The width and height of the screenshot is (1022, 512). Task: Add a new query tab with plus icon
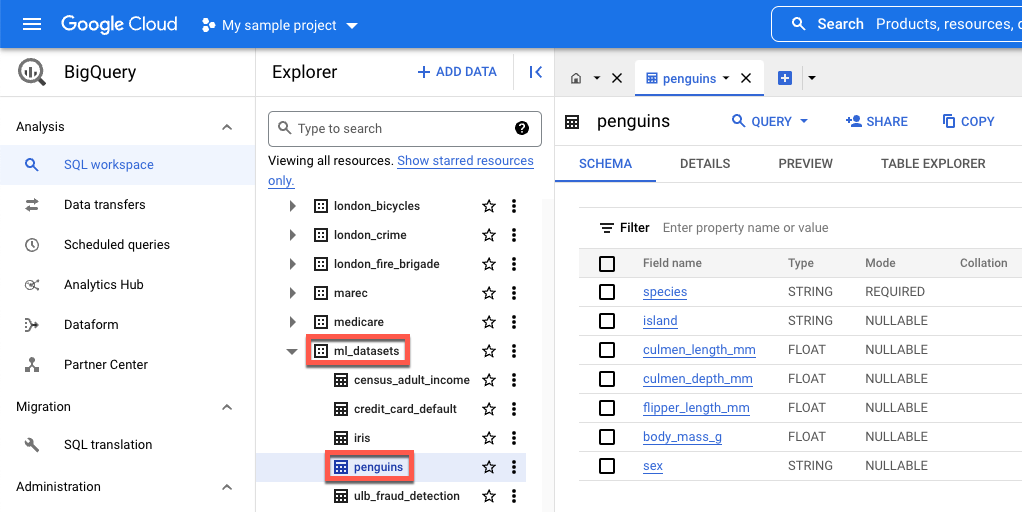pos(785,78)
